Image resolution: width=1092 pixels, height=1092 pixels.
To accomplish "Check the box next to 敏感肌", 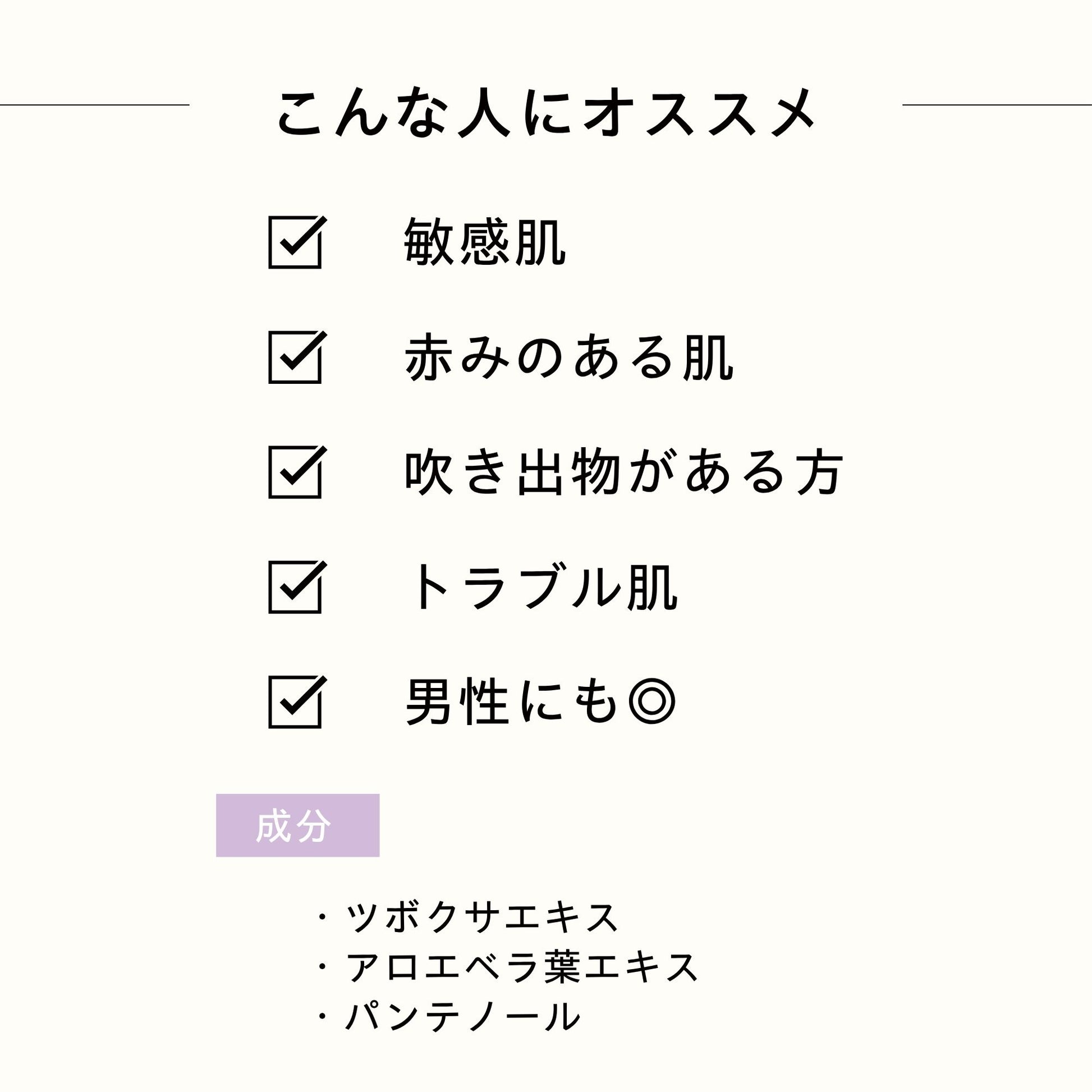I will coord(295,242).
